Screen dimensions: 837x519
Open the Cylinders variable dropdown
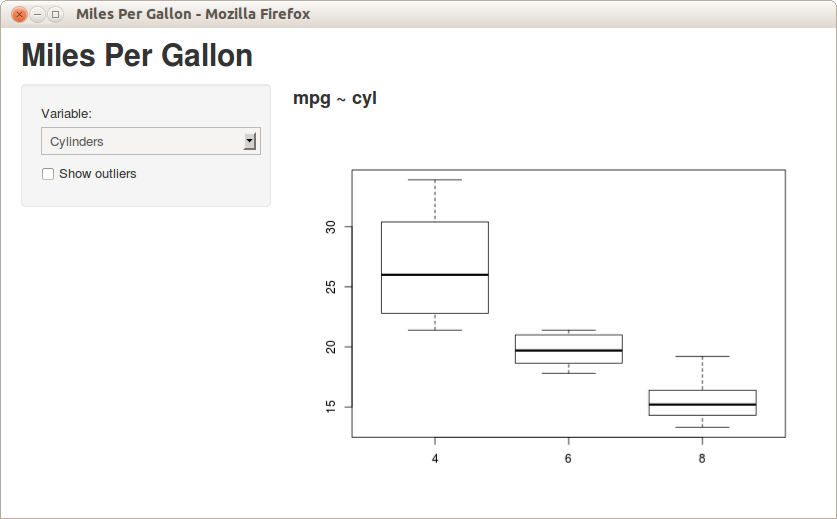point(151,141)
